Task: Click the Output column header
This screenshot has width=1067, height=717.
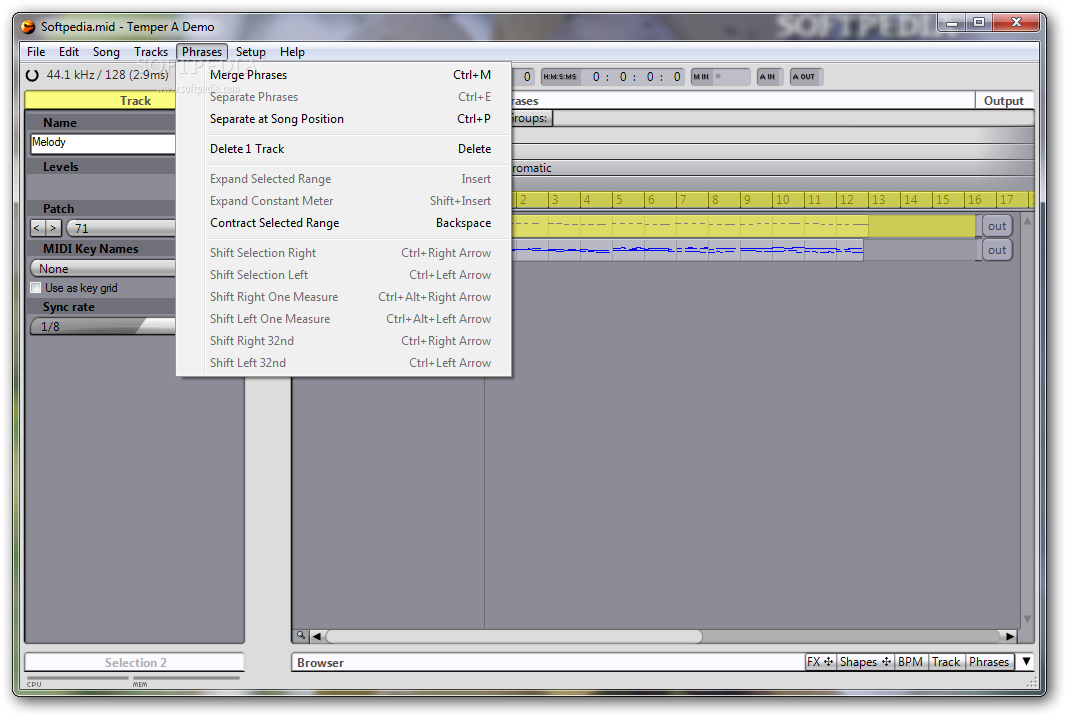Action: (x=1004, y=101)
